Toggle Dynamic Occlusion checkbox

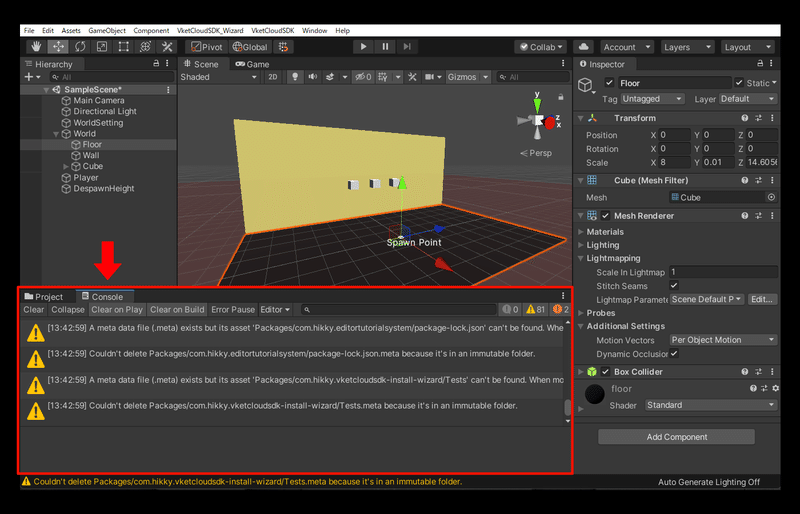[x=674, y=353]
